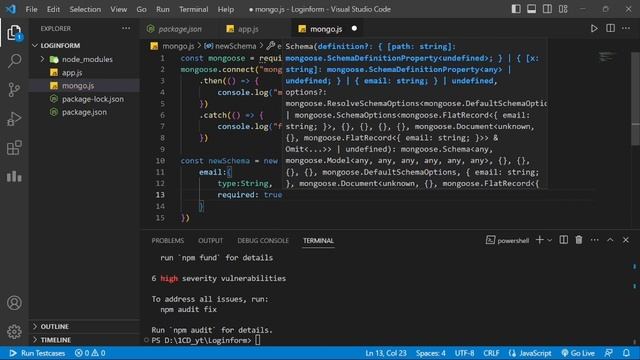This screenshot has height=360, width=640.
Task: Open the Run menu
Action: pos(162,9)
